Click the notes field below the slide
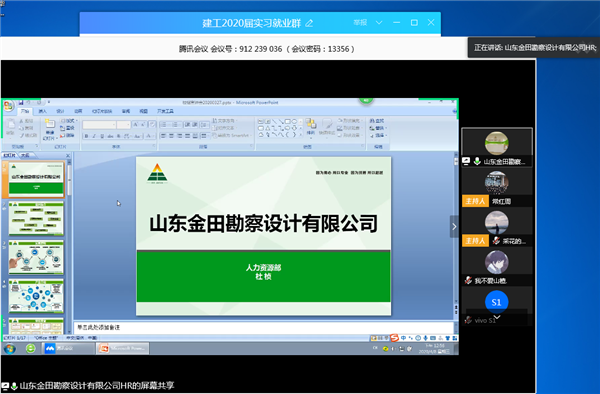This screenshot has width=600, height=394. 263,327
